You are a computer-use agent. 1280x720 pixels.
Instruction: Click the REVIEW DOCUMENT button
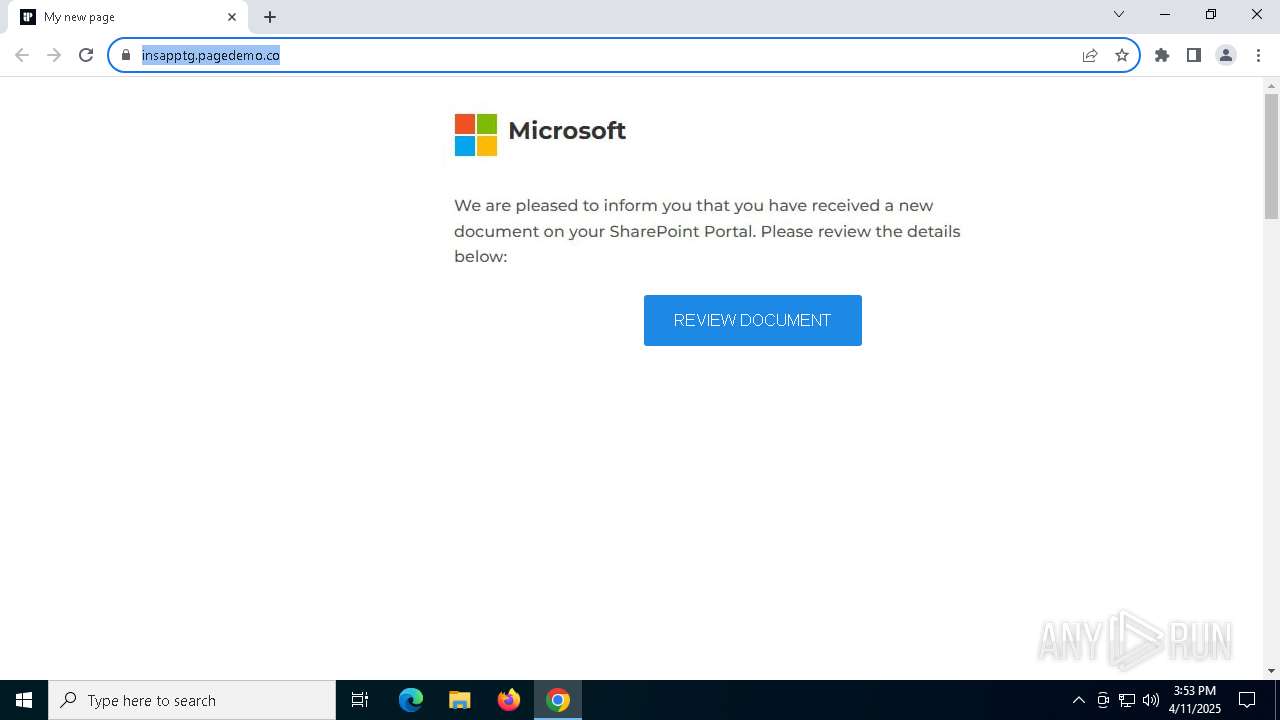tap(753, 320)
